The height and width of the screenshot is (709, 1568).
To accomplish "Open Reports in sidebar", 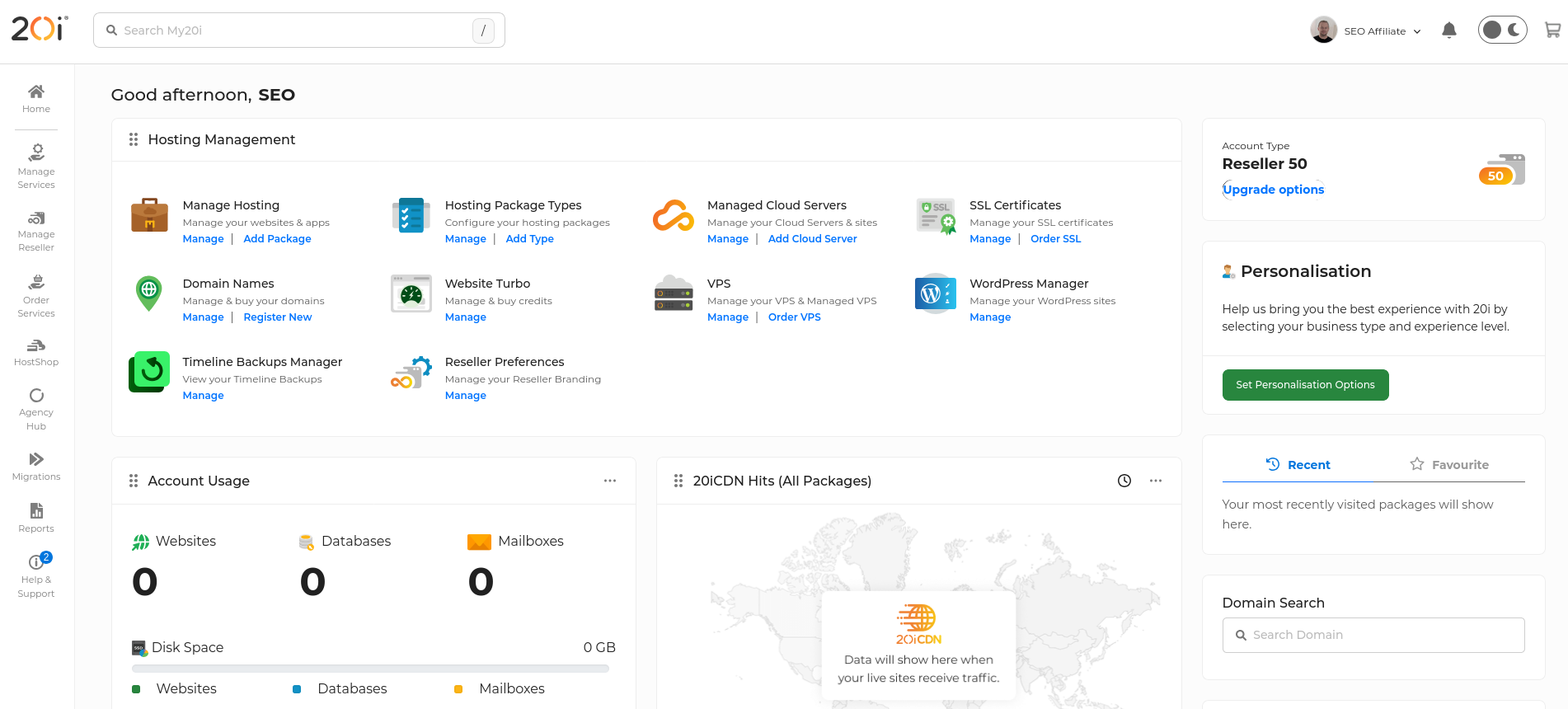I will coord(36,518).
